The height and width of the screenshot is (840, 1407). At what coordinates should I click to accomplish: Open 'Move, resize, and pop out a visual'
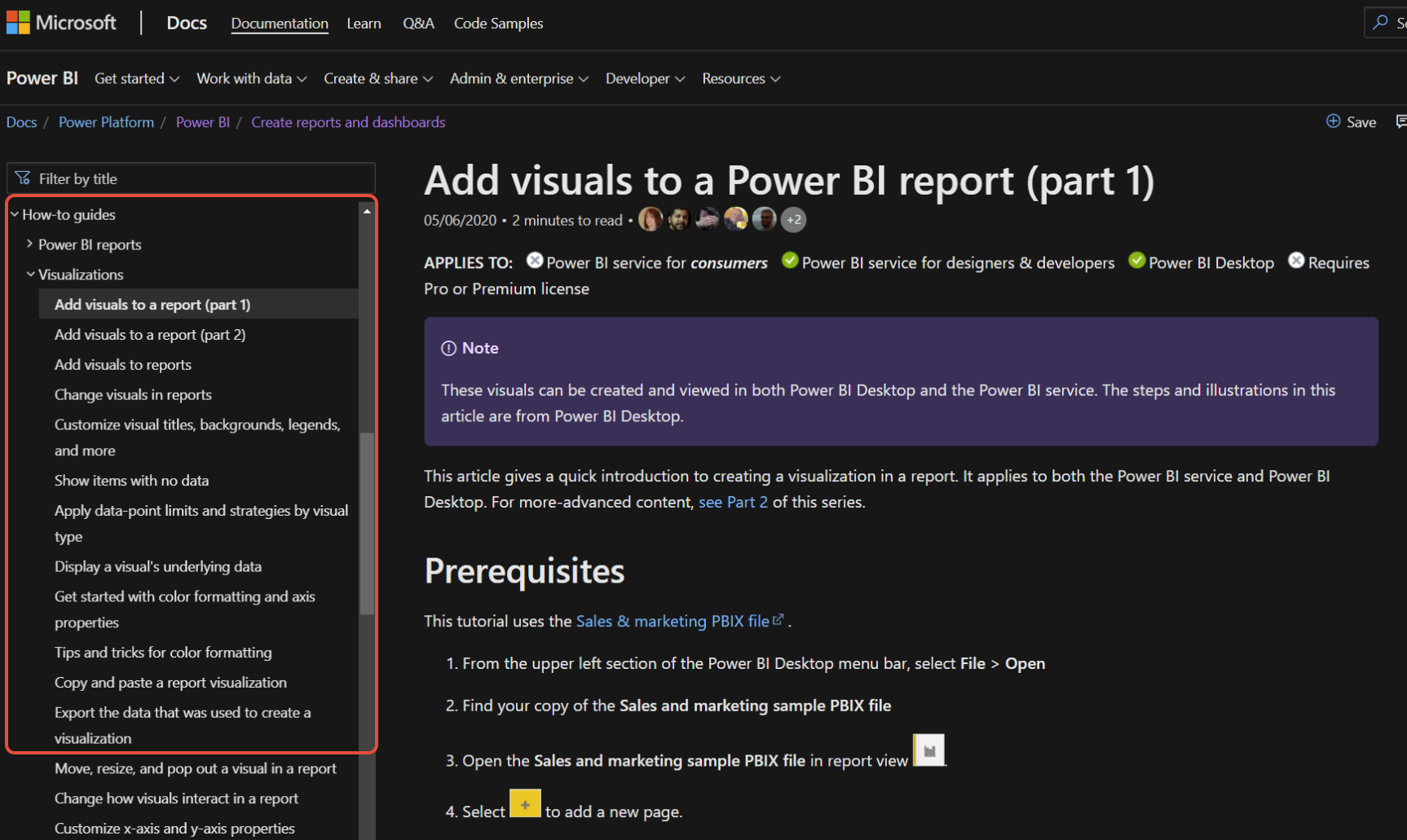[x=196, y=768]
